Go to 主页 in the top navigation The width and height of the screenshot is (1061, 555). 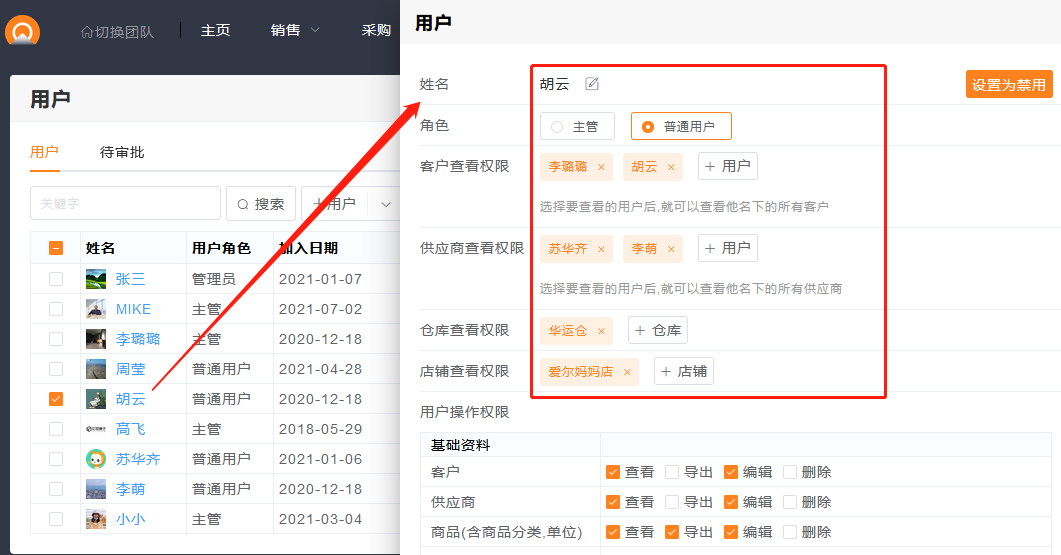(x=215, y=30)
